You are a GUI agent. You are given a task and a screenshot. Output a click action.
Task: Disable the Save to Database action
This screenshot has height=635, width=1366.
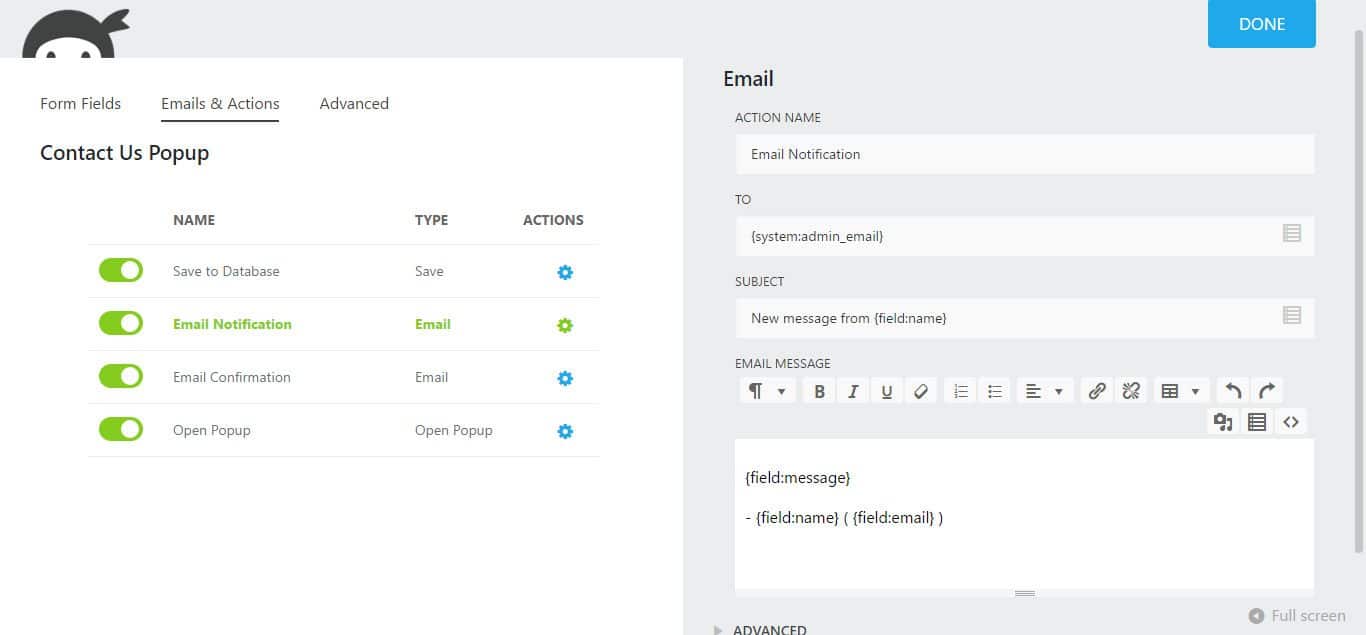[x=120, y=270]
